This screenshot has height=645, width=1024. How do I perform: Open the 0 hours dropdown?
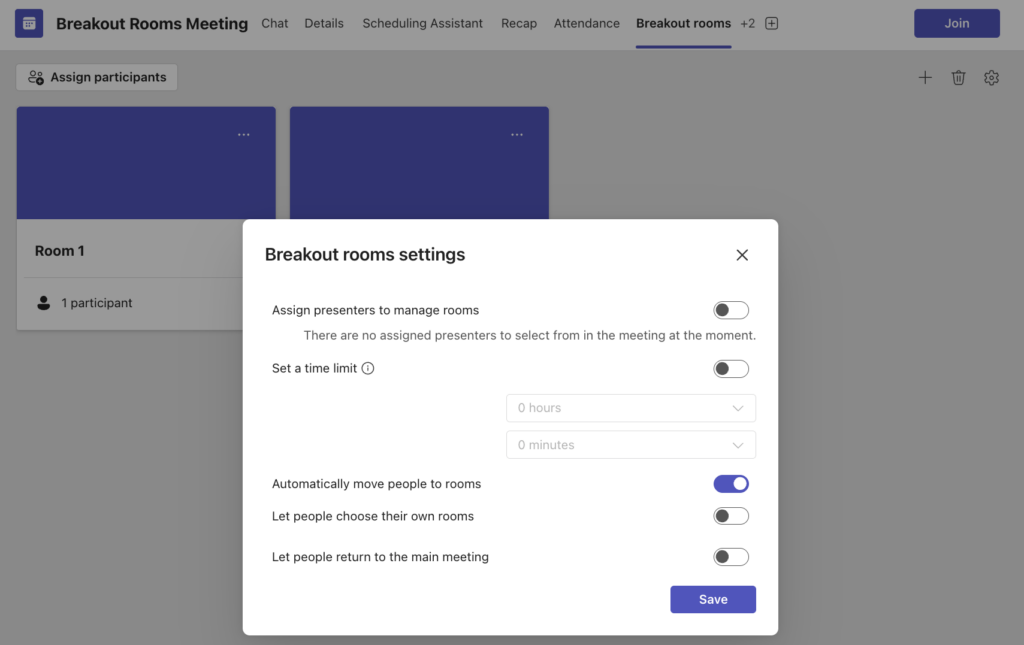(630, 408)
